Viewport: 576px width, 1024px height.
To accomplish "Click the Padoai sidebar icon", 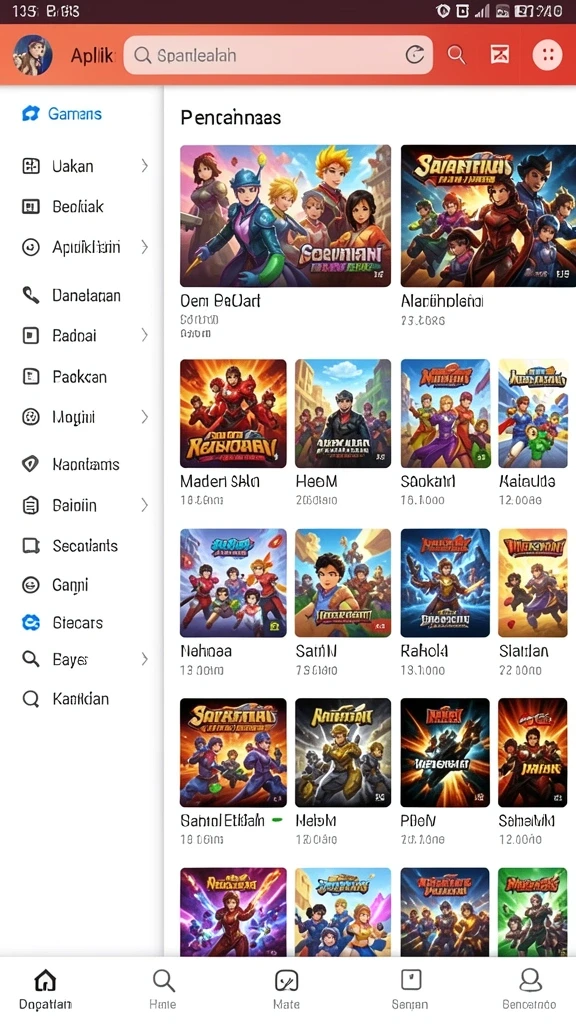I will 30,336.
